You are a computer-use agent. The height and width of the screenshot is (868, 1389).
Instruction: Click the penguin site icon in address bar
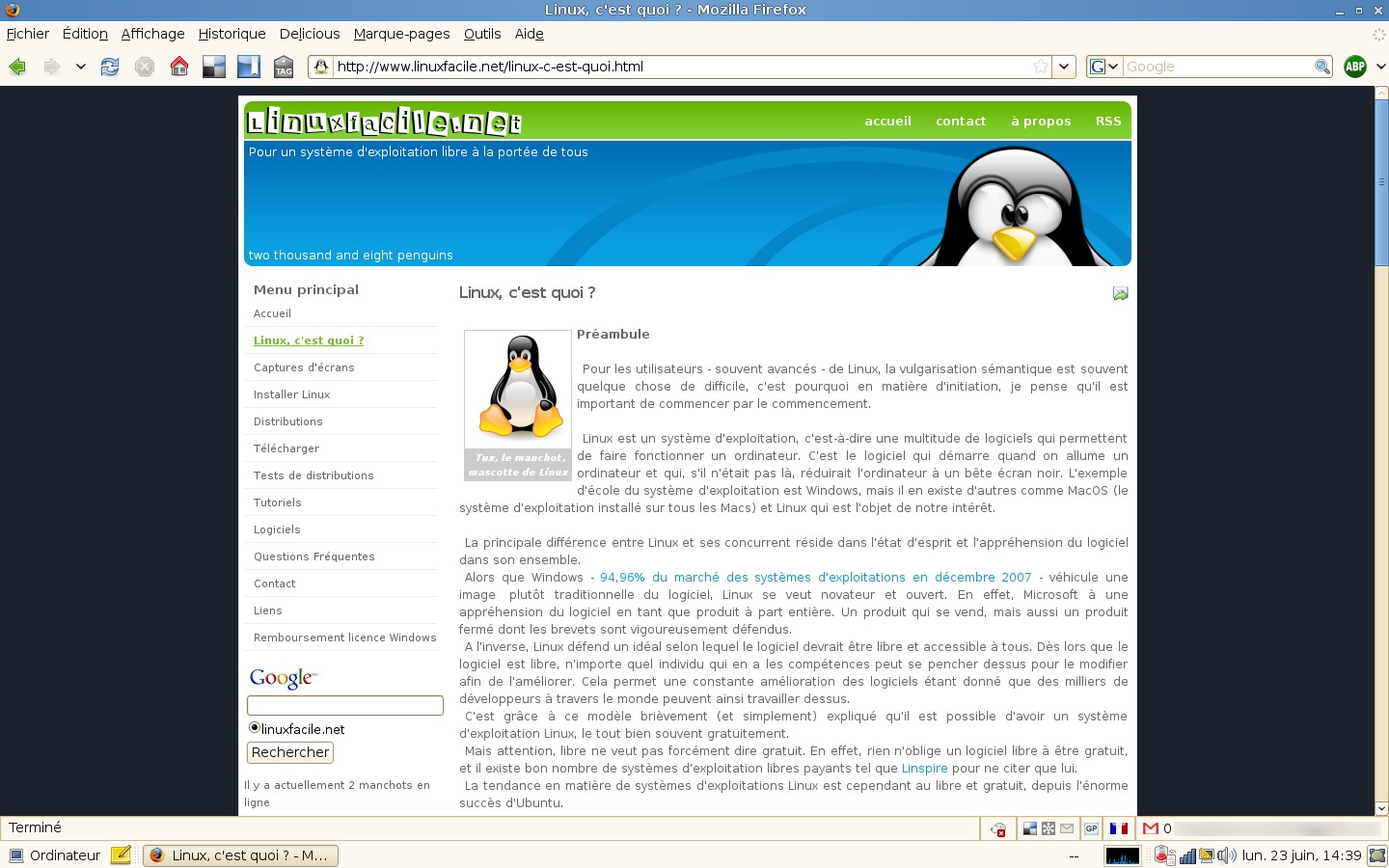pos(321,67)
